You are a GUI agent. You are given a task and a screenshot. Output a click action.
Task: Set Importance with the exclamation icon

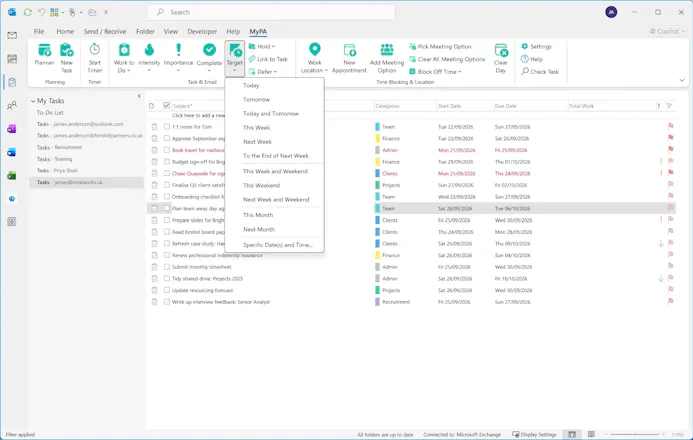coord(178,58)
